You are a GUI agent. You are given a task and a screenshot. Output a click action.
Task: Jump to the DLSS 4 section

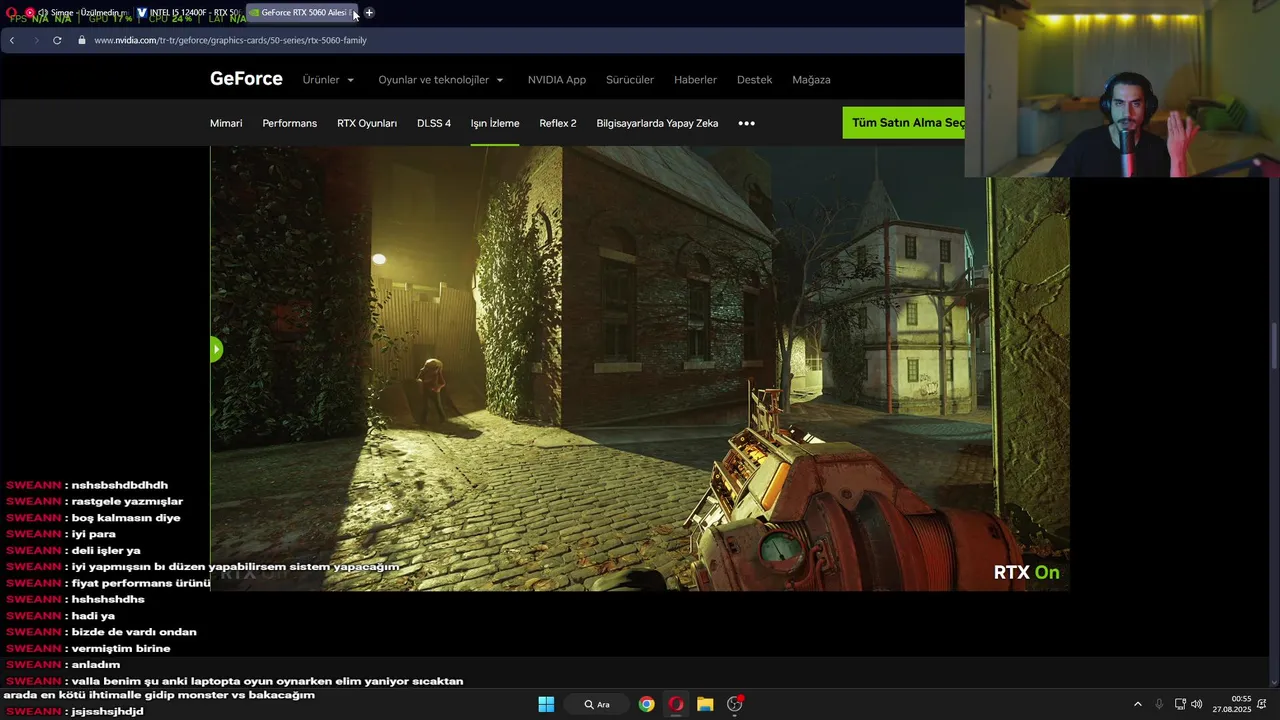coord(434,123)
